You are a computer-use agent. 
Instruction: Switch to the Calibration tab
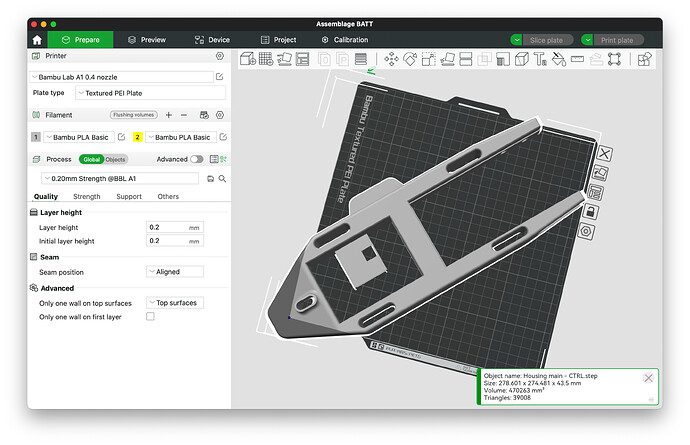click(345, 40)
